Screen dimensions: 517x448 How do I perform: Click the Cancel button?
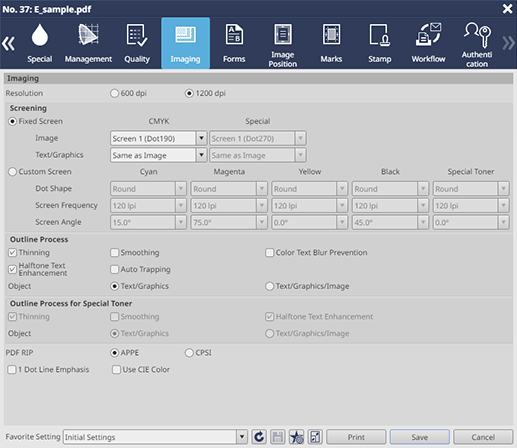point(483,437)
